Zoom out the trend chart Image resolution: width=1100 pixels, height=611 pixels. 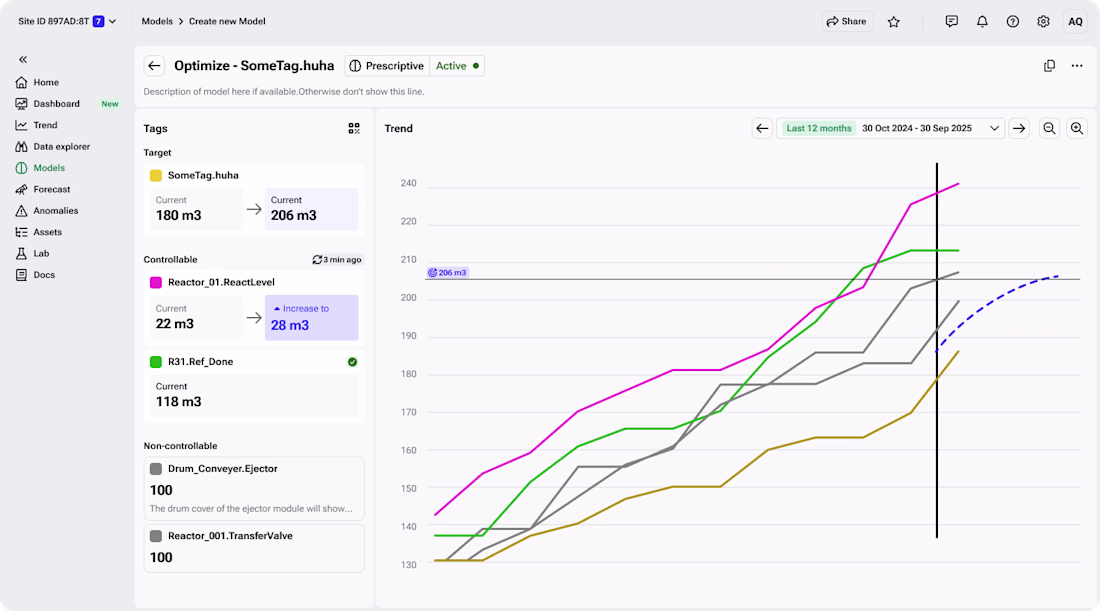(x=1049, y=128)
